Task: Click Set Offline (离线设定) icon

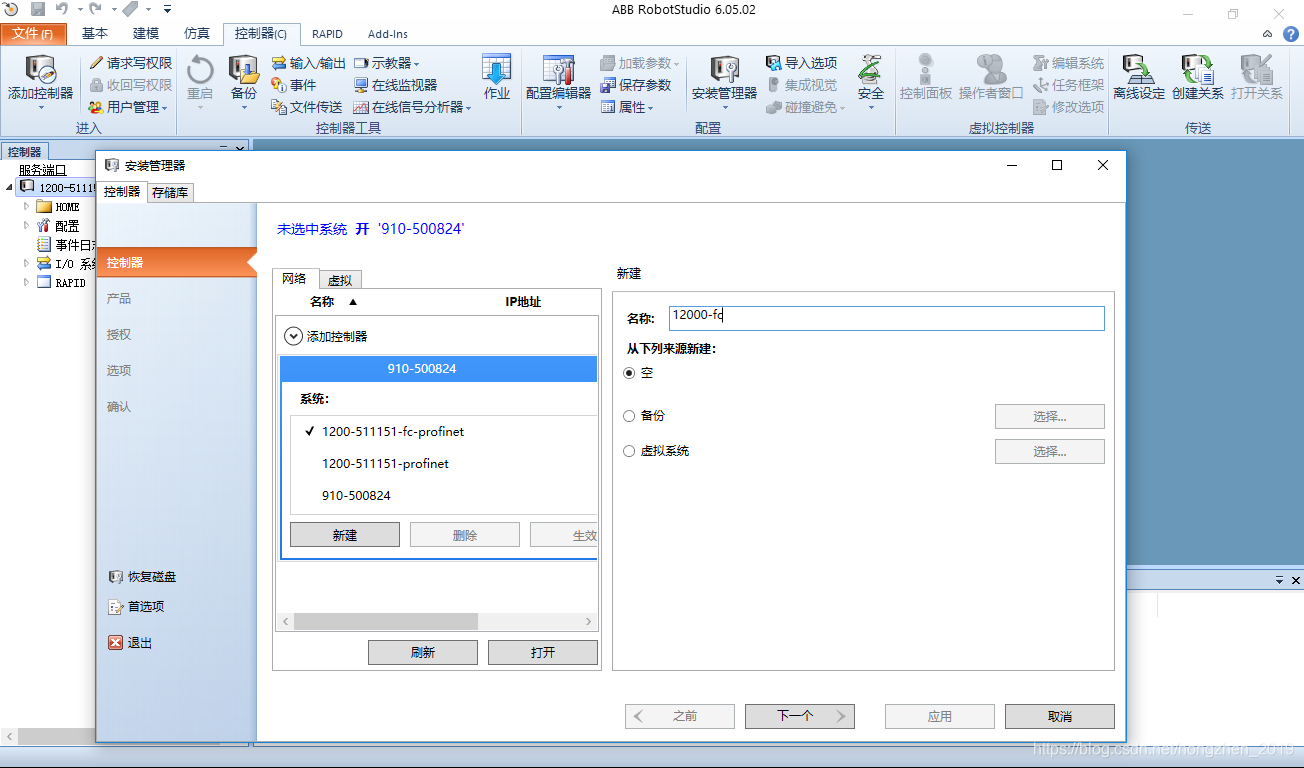Action: (1139, 79)
